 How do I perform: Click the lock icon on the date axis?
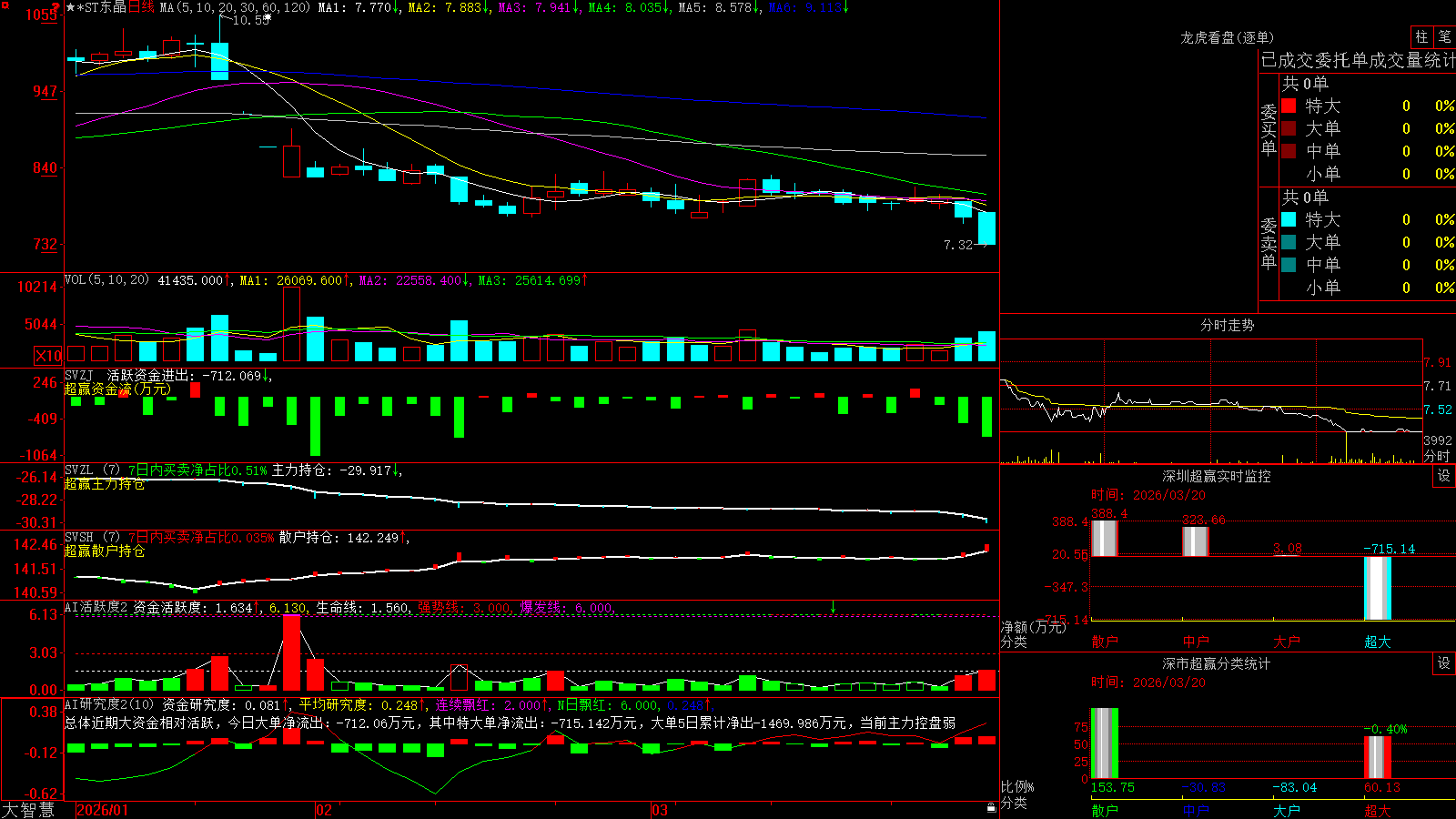click(991, 808)
